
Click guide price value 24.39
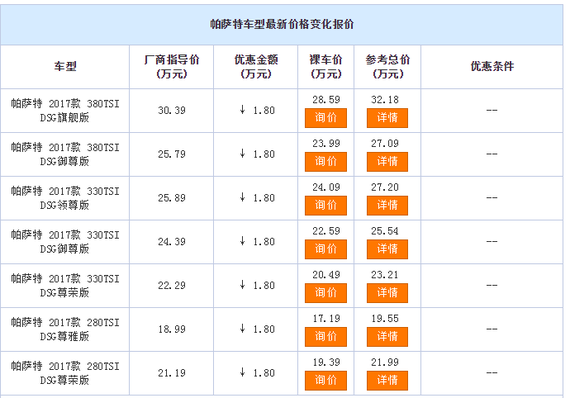[172, 242]
